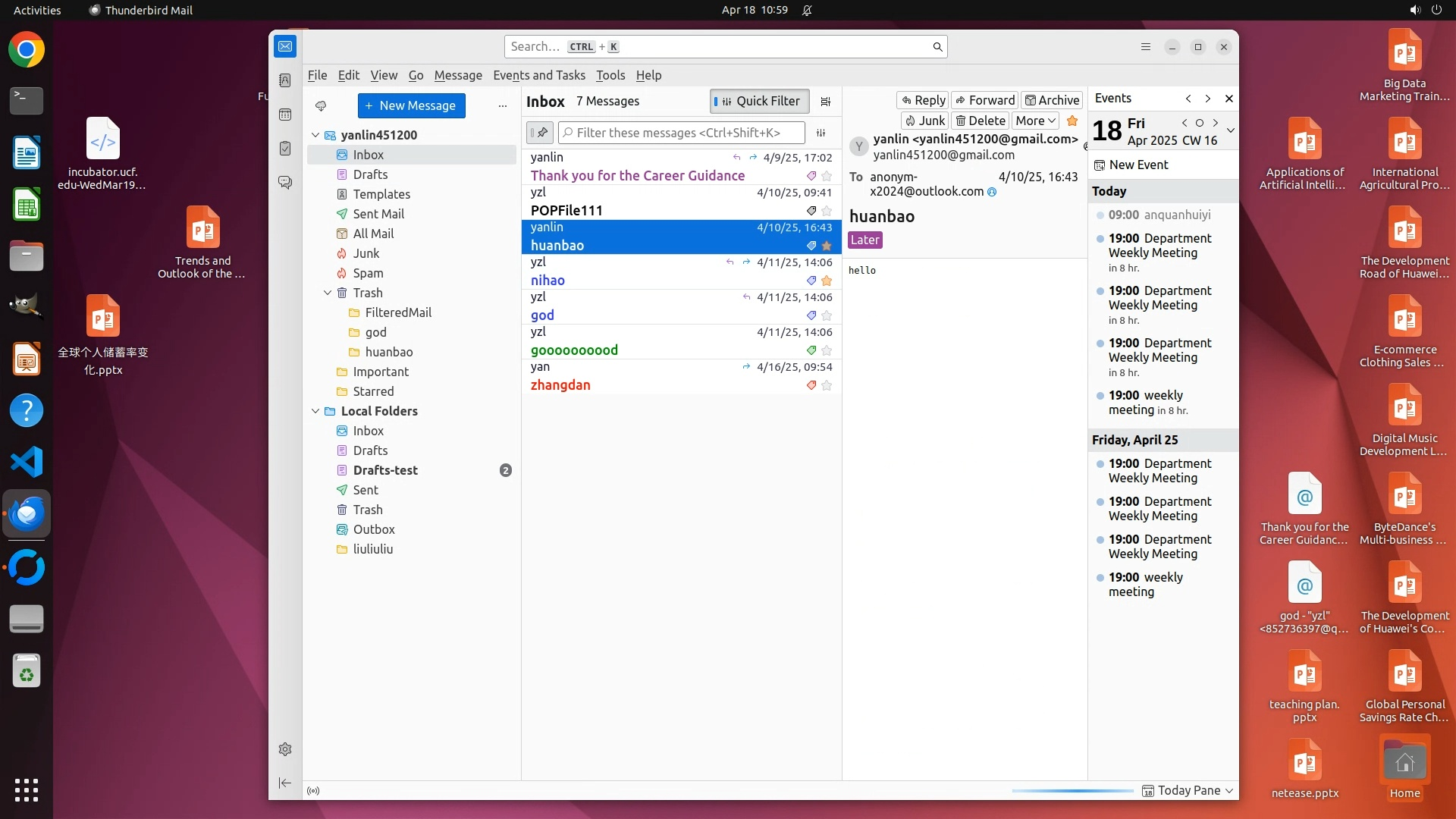Collapse the Trash folder subtree
This screenshot has height=819, width=1456.
pyautogui.click(x=328, y=293)
